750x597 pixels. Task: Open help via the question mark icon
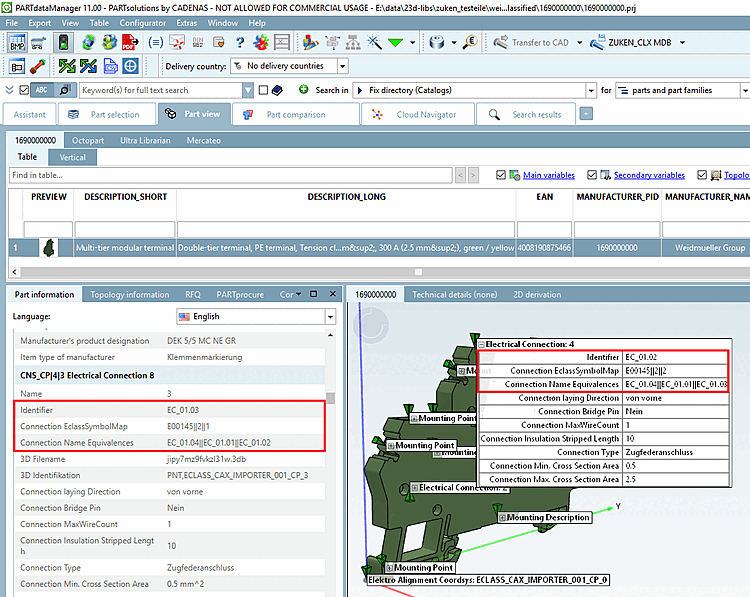click(x=239, y=43)
